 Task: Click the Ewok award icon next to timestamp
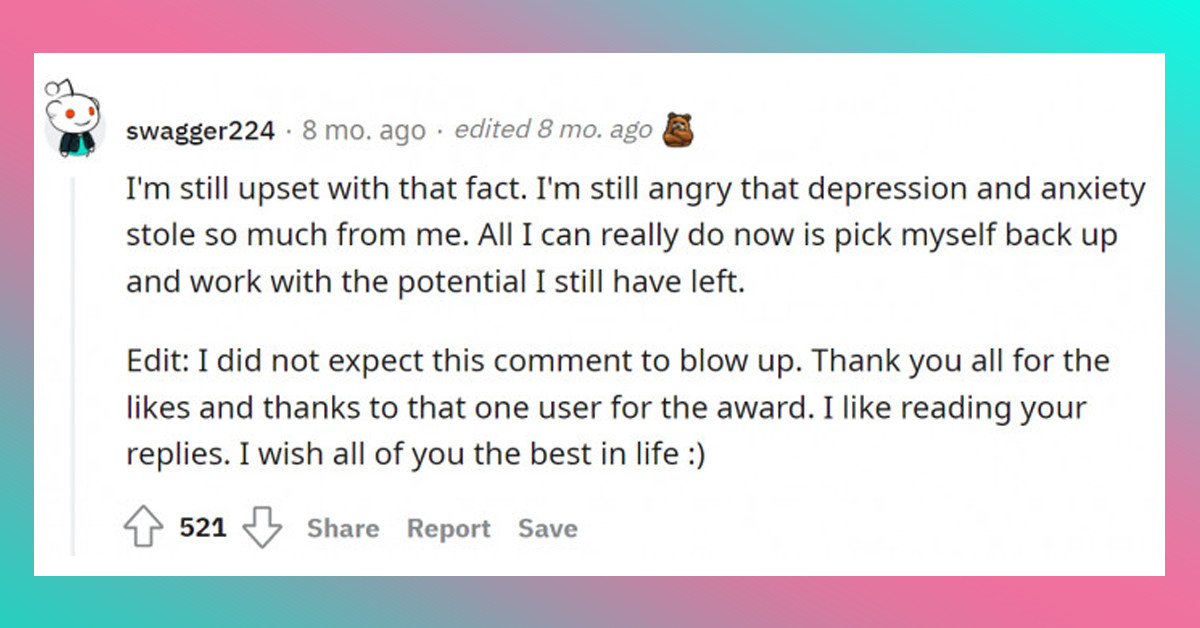pos(679,128)
